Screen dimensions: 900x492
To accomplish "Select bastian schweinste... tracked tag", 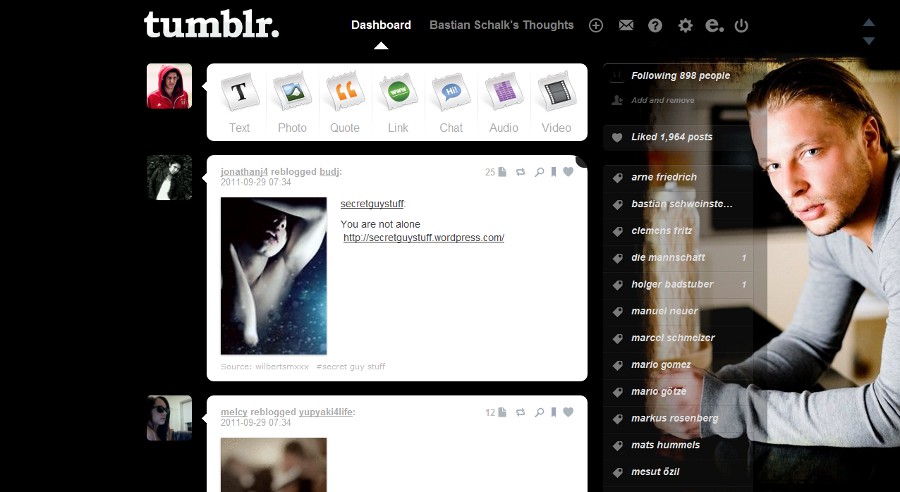I will point(678,204).
